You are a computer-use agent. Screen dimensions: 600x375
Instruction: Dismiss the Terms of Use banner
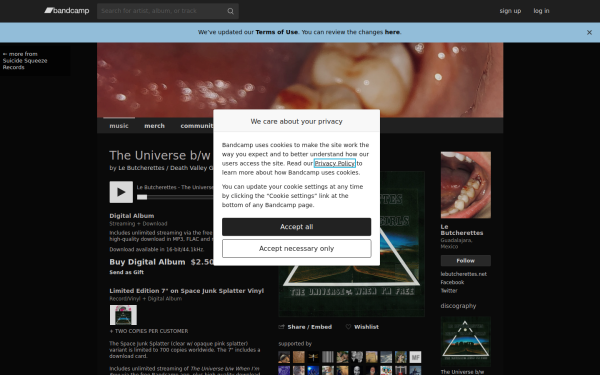pos(589,33)
